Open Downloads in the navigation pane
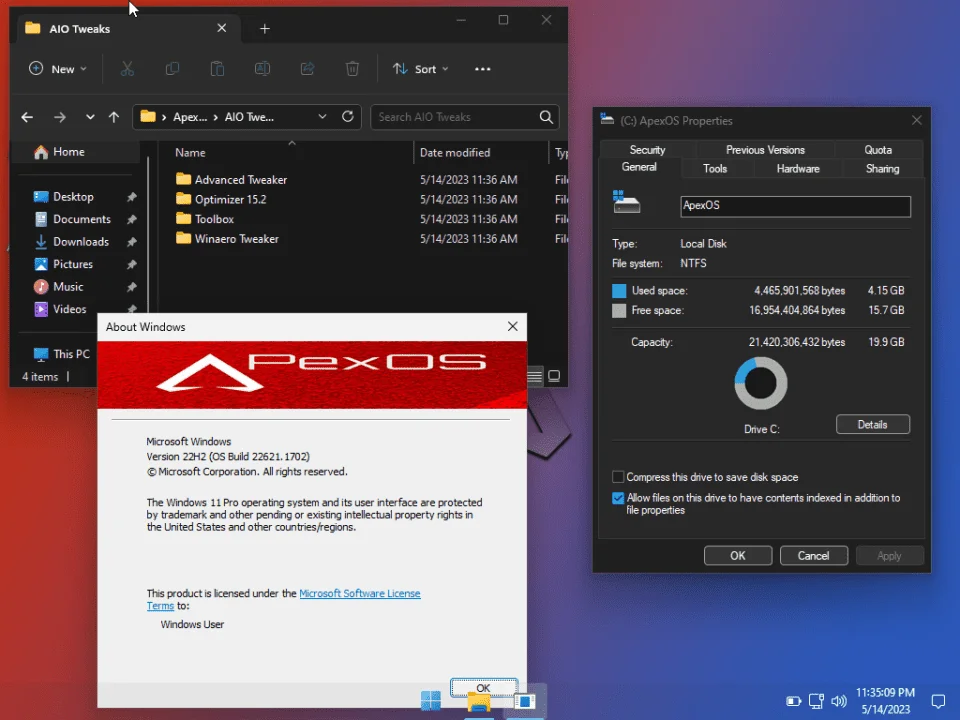Screen dimensions: 960x720 pyautogui.click(x=81, y=242)
